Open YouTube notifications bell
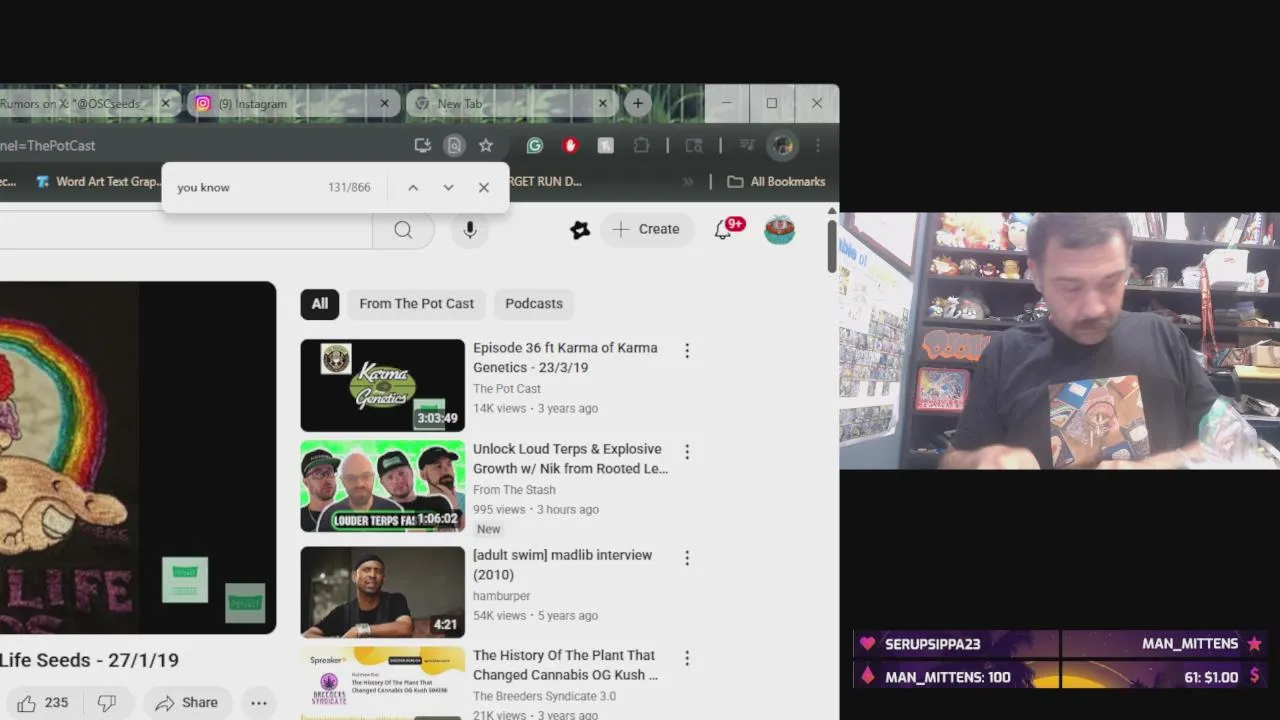This screenshot has width=1280, height=720. tap(723, 230)
